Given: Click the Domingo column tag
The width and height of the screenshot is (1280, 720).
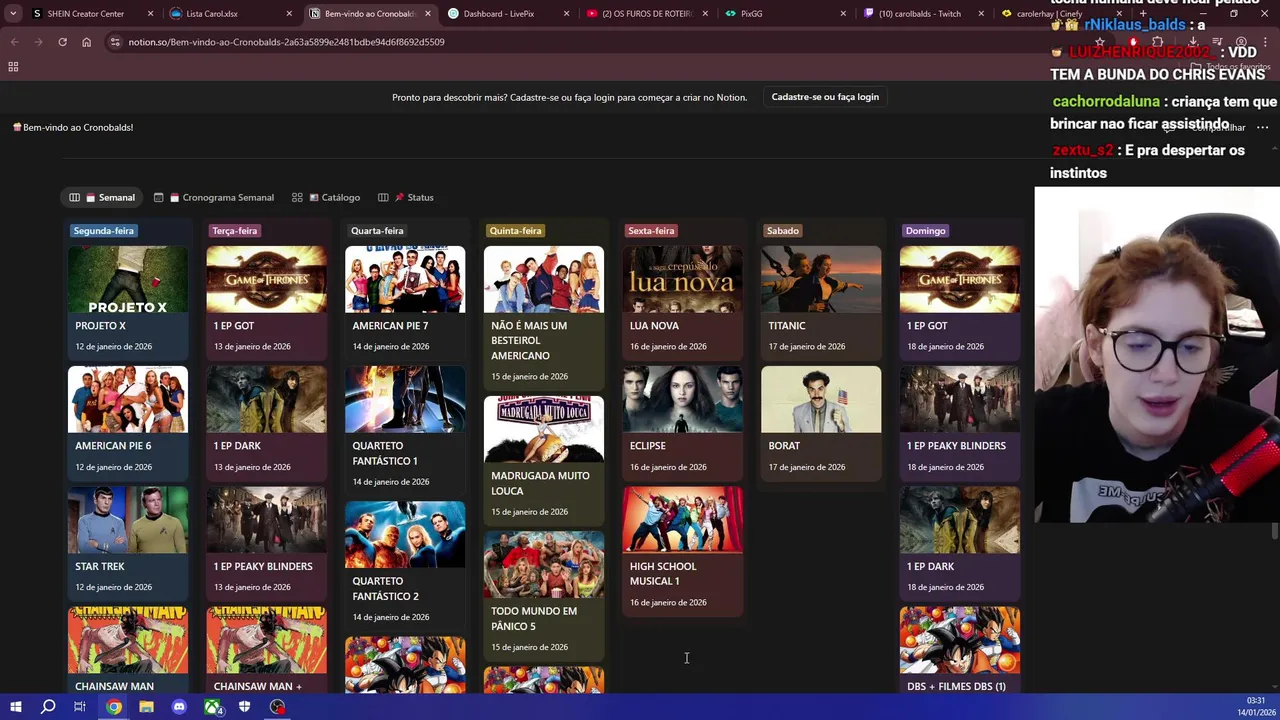Looking at the screenshot, I should tap(925, 231).
